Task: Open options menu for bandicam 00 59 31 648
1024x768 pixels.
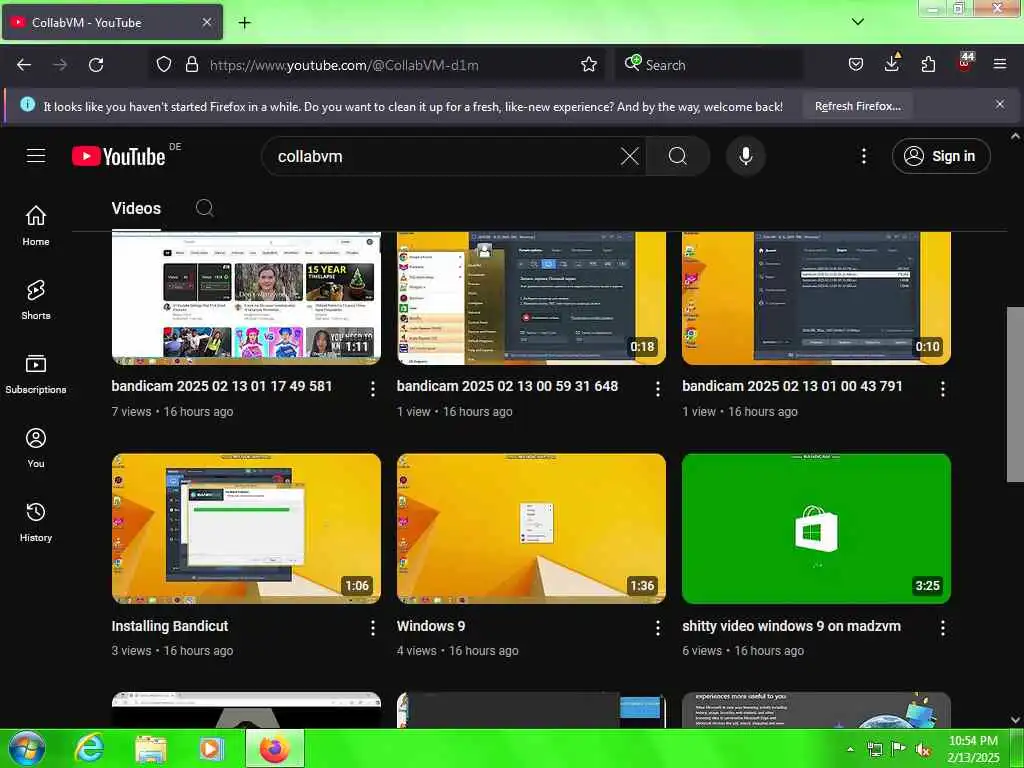Action: click(x=657, y=389)
